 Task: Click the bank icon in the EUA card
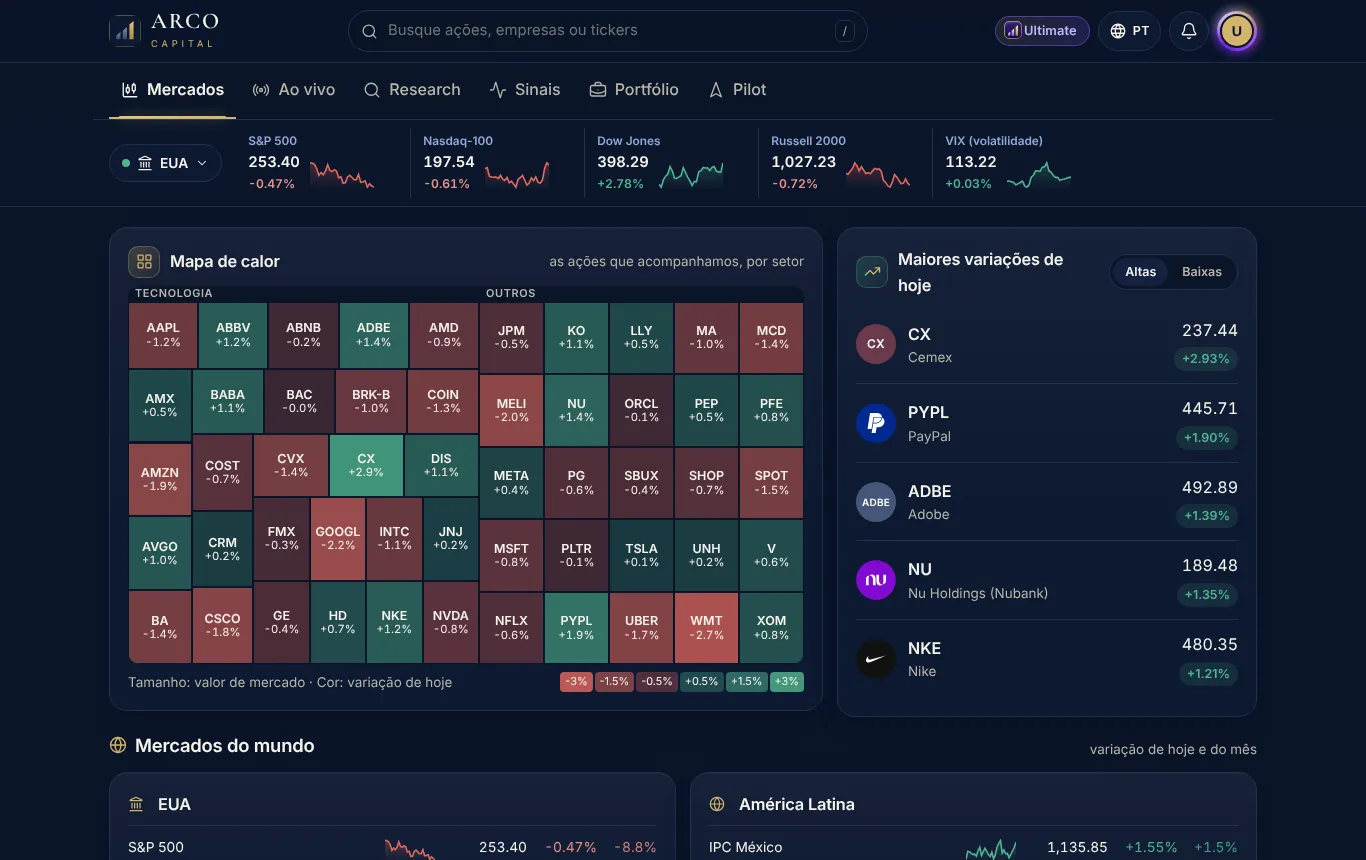pyautogui.click(x=137, y=805)
